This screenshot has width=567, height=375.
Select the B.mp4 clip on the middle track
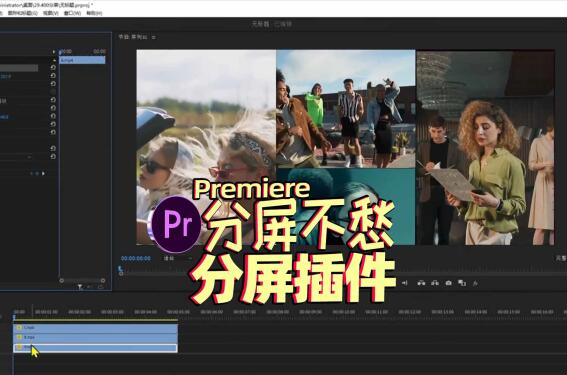point(95,337)
